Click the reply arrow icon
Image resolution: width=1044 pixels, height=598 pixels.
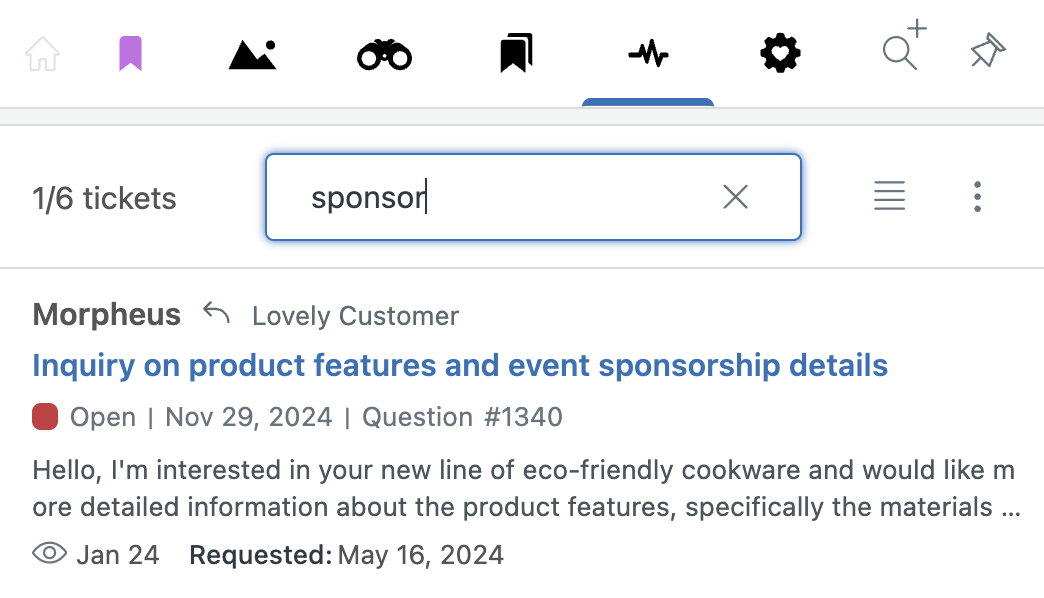pyautogui.click(x=216, y=312)
